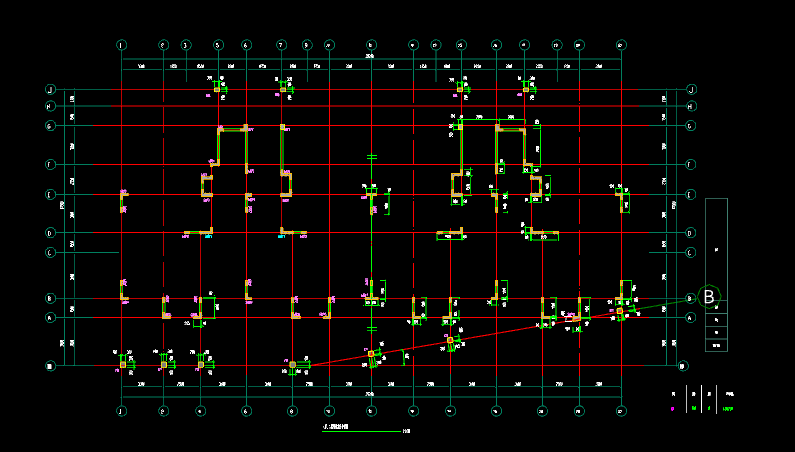Select axis bubble G on the left side

pyautogui.click(x=50, y=126)
